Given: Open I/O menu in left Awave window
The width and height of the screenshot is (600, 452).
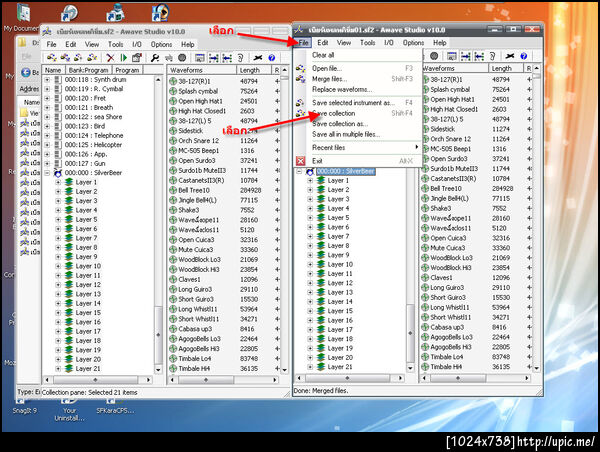Looking at the screenshot, I should (137, 44).
